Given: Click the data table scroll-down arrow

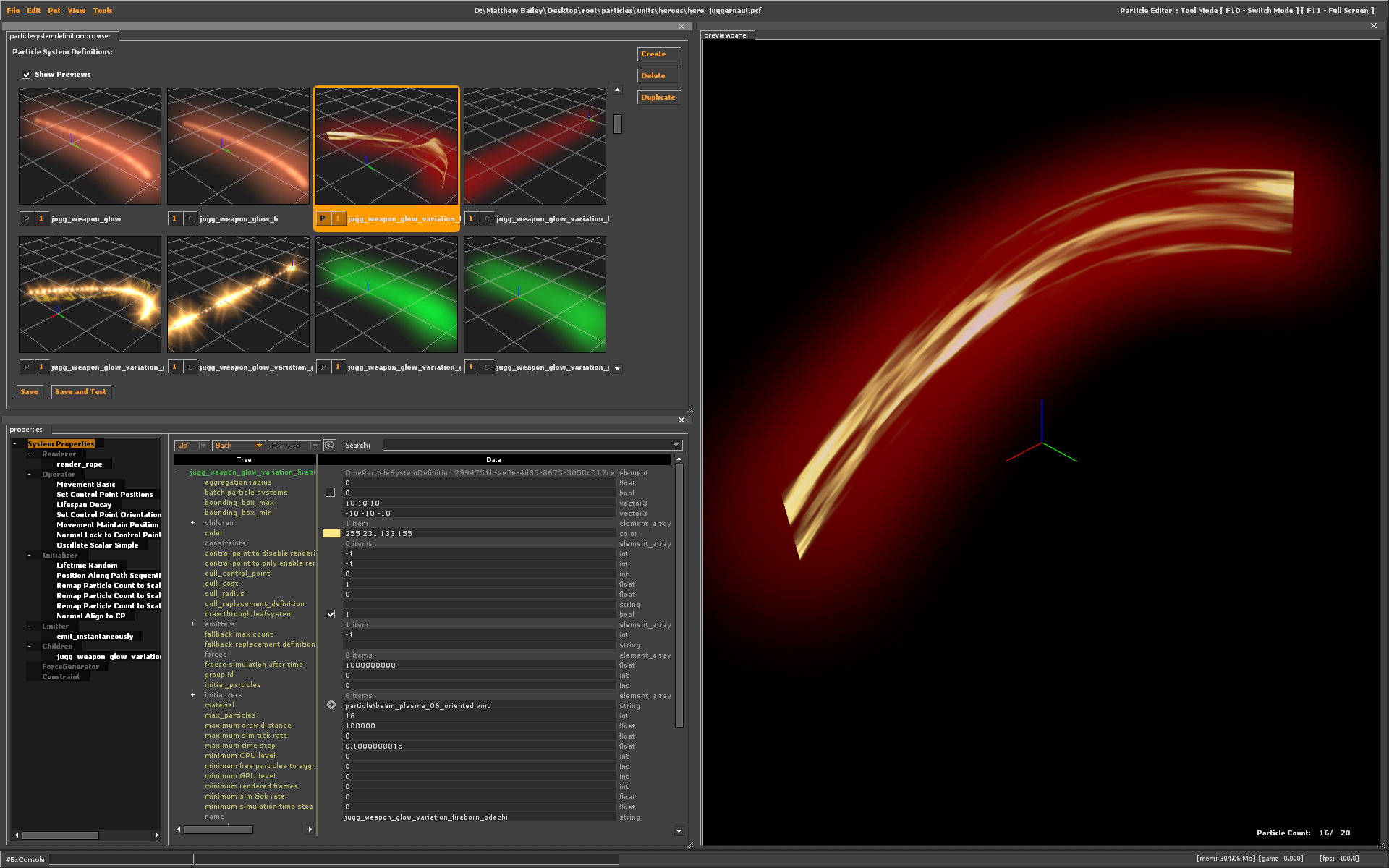Looking at the screenshot, I should 679,831.
